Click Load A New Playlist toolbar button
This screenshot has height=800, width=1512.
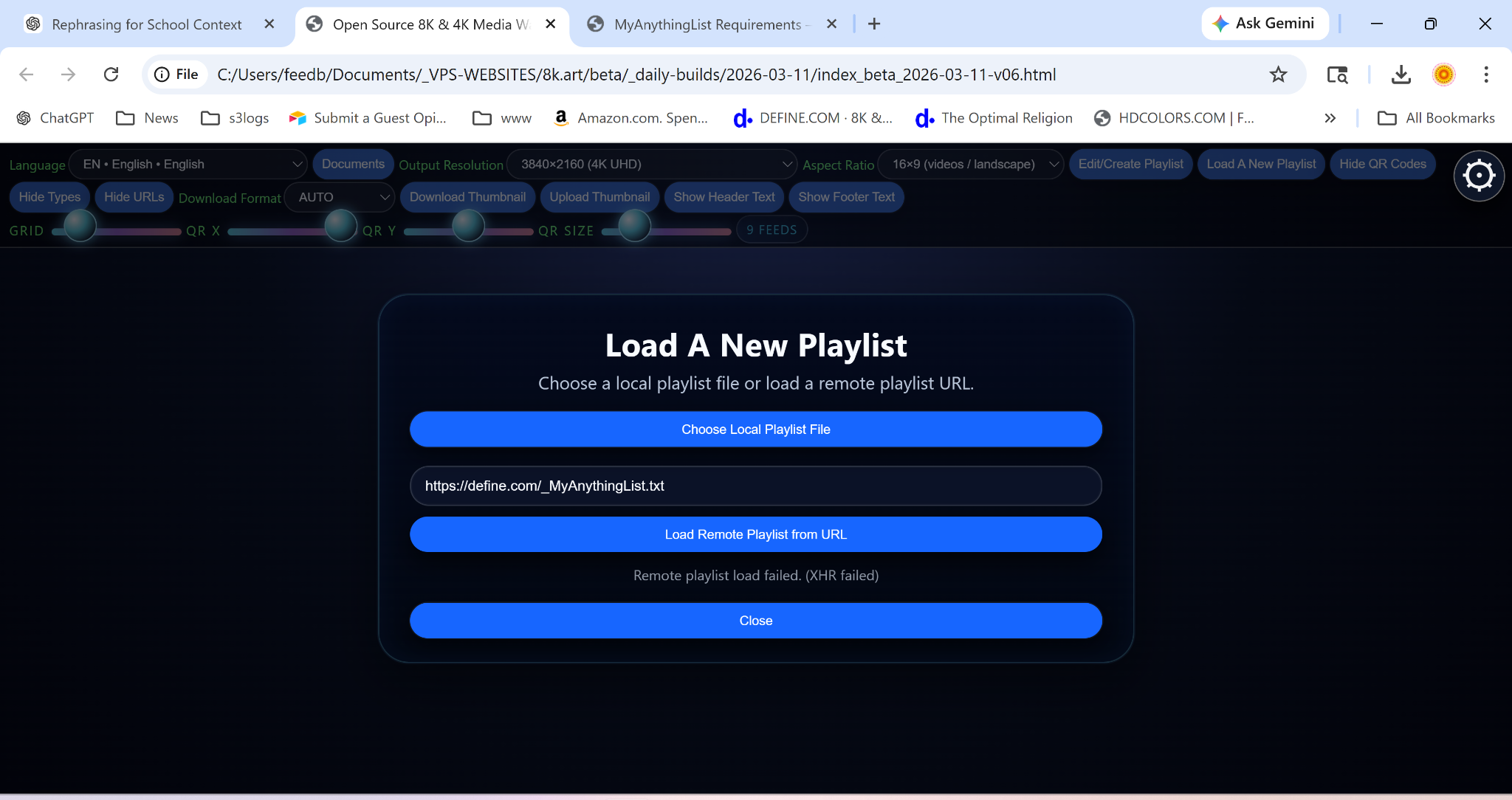[x=1261, y=164]
